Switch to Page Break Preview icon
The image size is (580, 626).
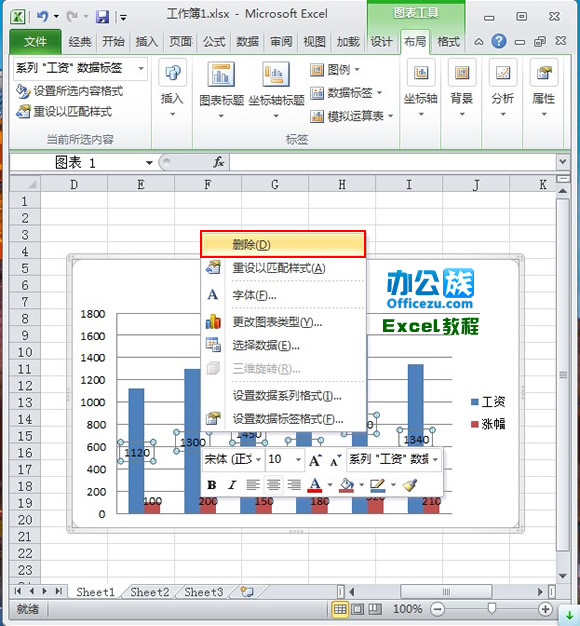click(x=375, y=609)
